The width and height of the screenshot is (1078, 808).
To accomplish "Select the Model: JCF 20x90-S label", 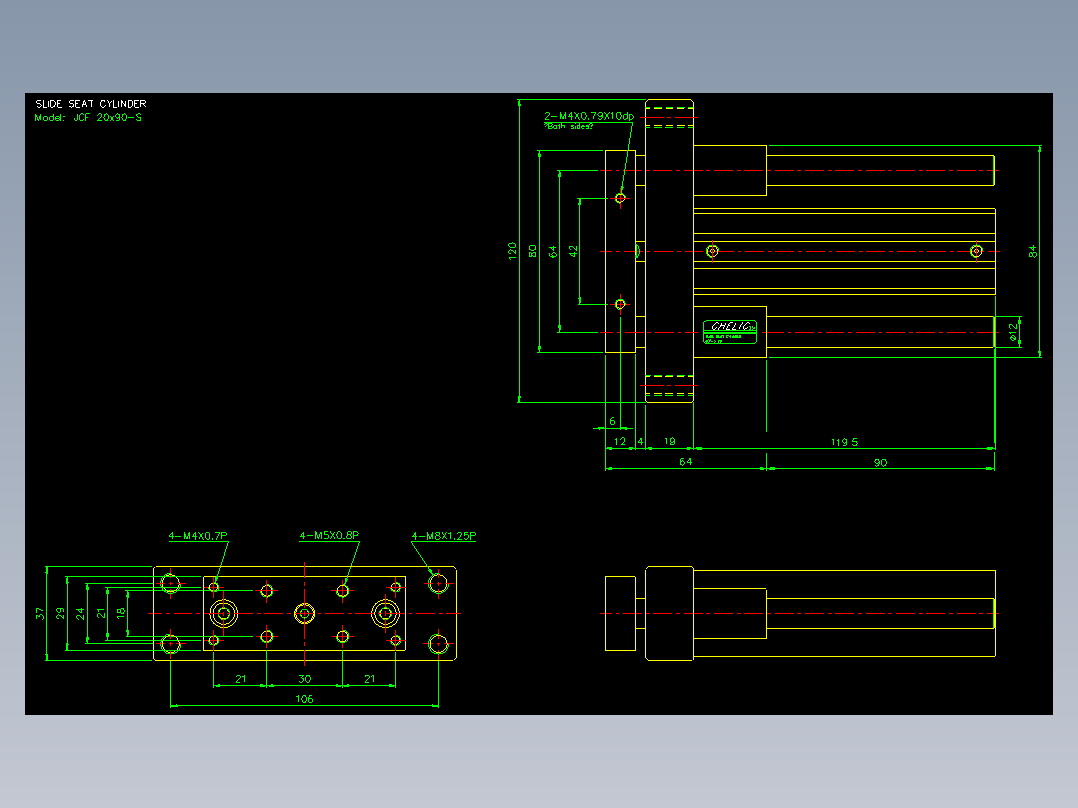I will [x=88, y=118].
